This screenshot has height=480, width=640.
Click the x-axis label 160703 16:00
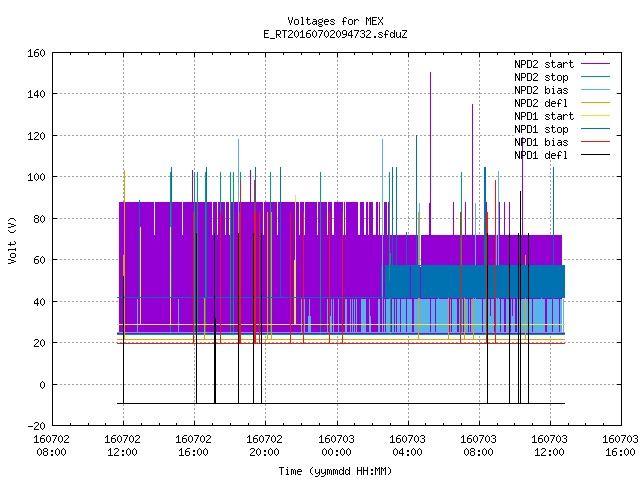[x=620, y=446]
